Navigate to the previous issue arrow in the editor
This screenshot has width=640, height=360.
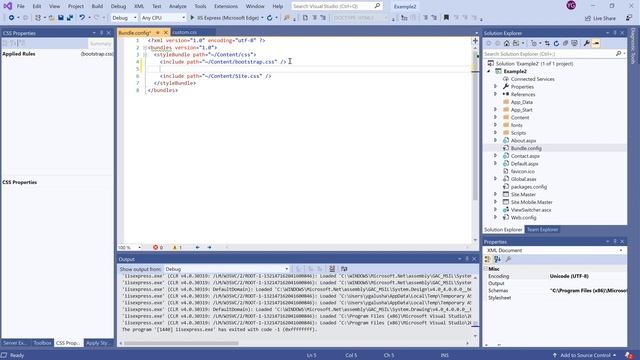[x=198, y=247]
